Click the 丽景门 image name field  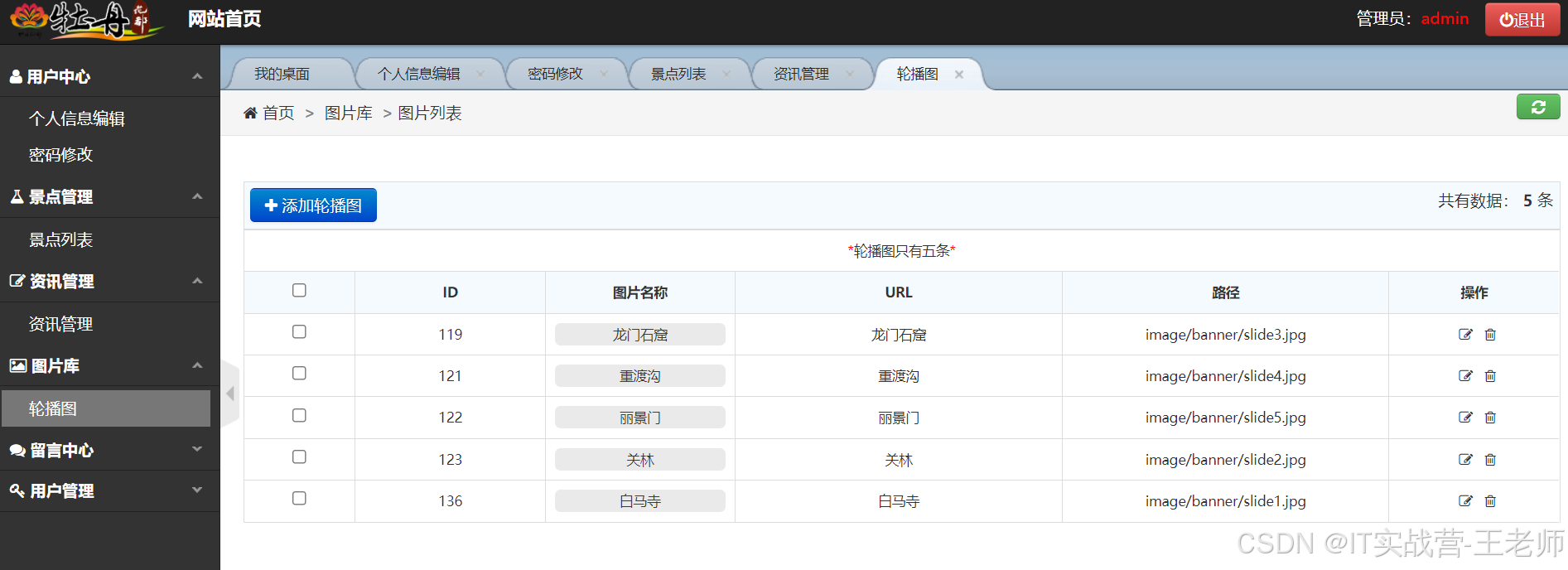click(640, 418)
